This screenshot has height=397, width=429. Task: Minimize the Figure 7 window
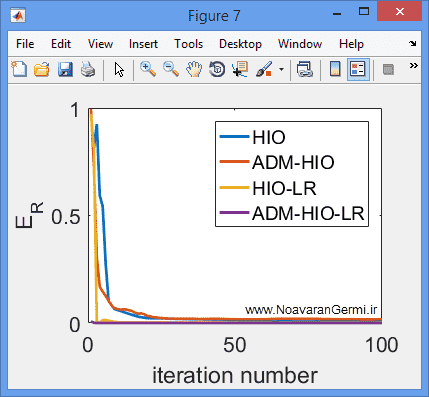(337, 14)
